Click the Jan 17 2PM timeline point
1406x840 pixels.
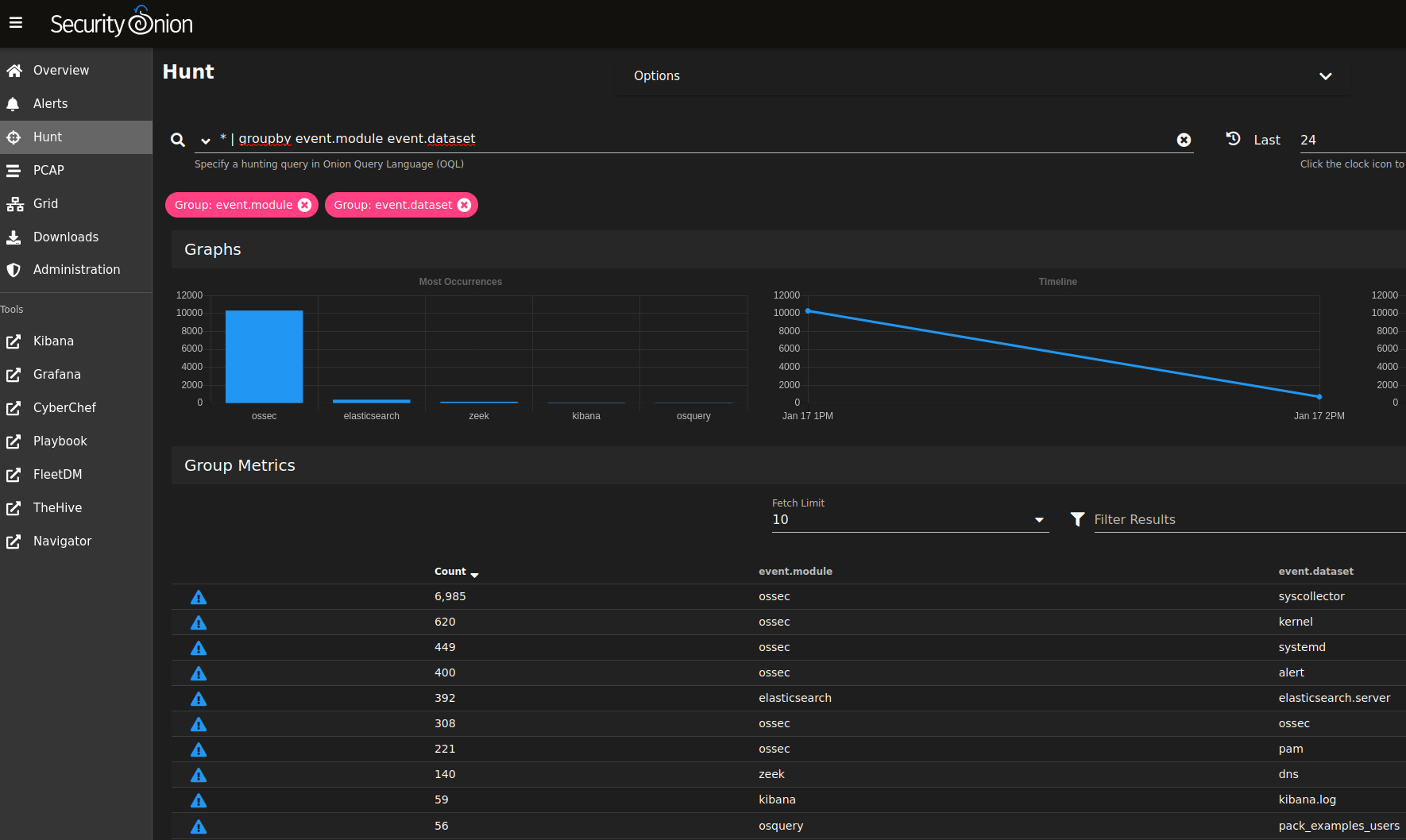[1319, 396]
